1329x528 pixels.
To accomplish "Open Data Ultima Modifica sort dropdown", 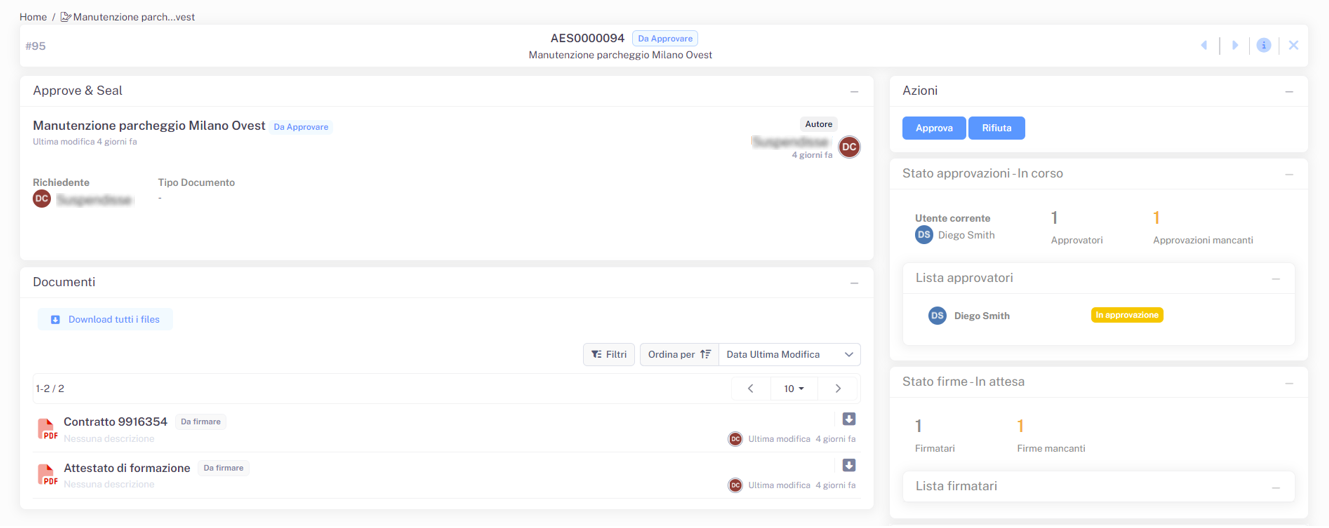I will pyautogui.click(x=789, y=355).
